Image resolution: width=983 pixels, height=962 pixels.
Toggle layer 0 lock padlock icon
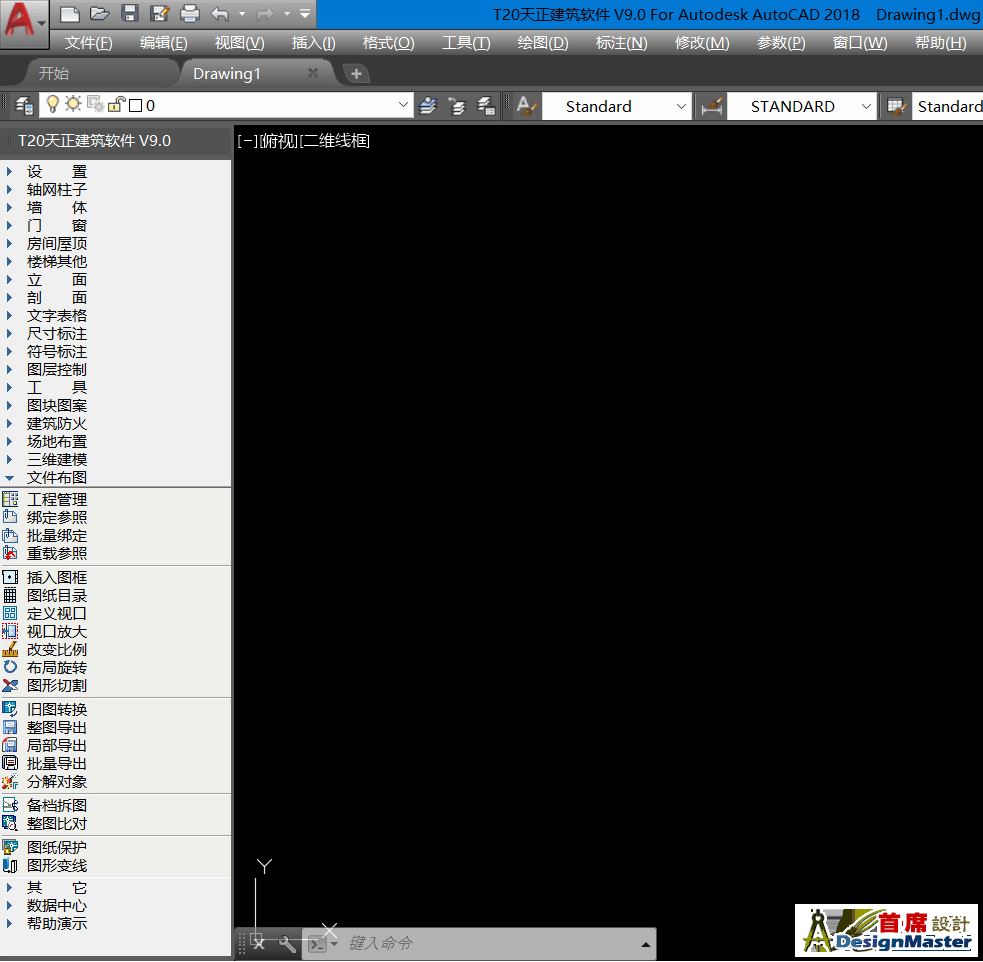coord(116,104)
